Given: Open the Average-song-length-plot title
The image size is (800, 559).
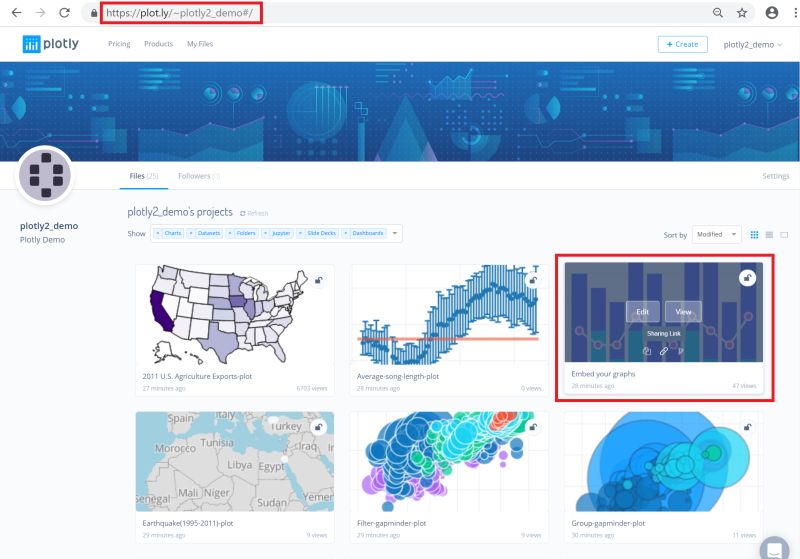Looking at the screenshot, I should click(x=398, y=376).
